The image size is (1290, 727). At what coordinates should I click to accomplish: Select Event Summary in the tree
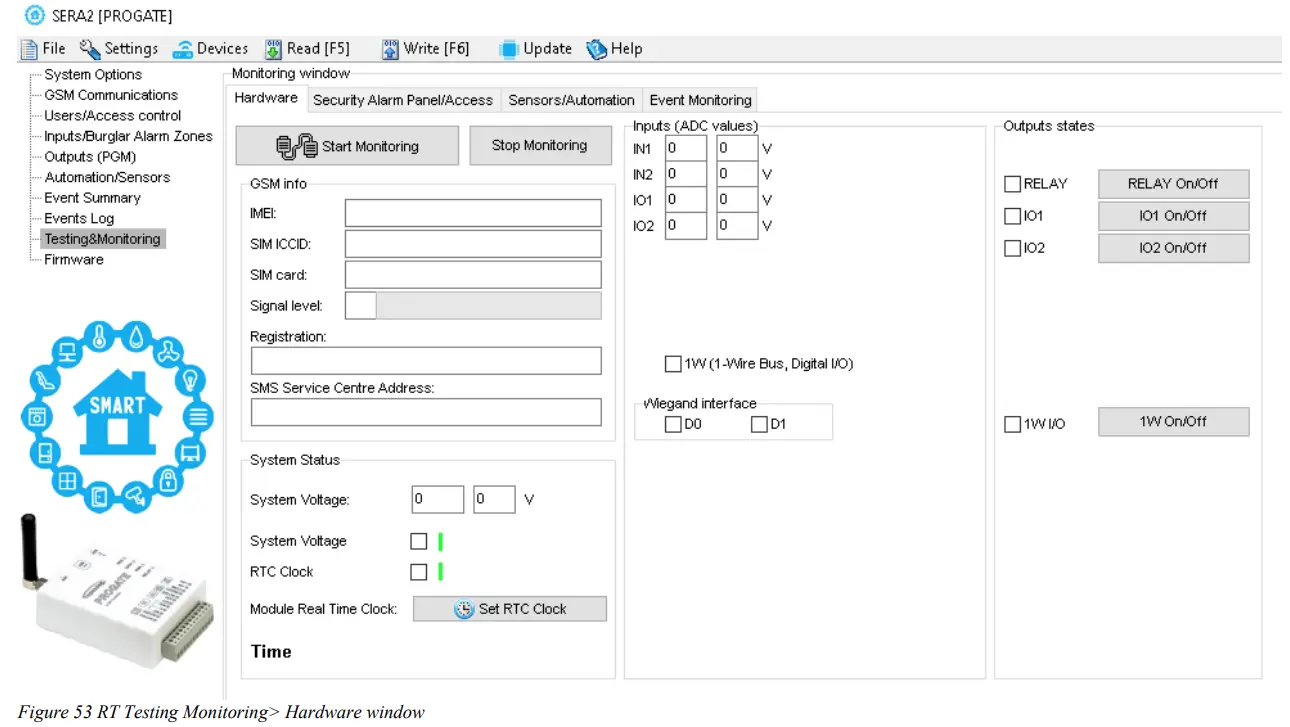(x=92, y=198)
